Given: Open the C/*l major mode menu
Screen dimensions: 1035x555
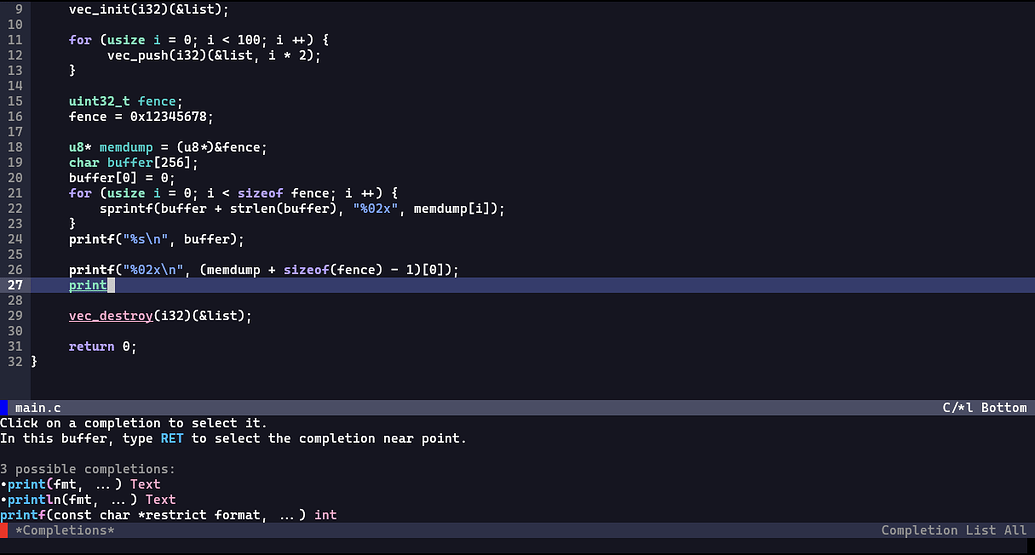Looking at the screenshot, I should click(x=958, y=408).
